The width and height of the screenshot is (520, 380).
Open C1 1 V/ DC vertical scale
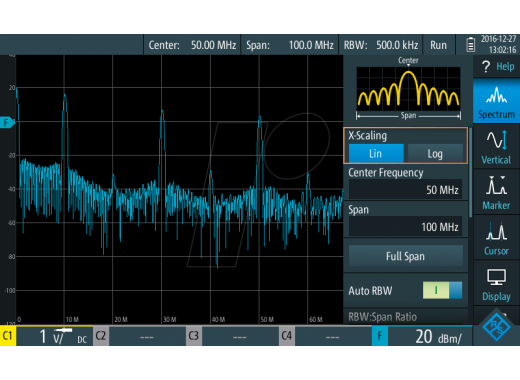click(x=54, y=336)
